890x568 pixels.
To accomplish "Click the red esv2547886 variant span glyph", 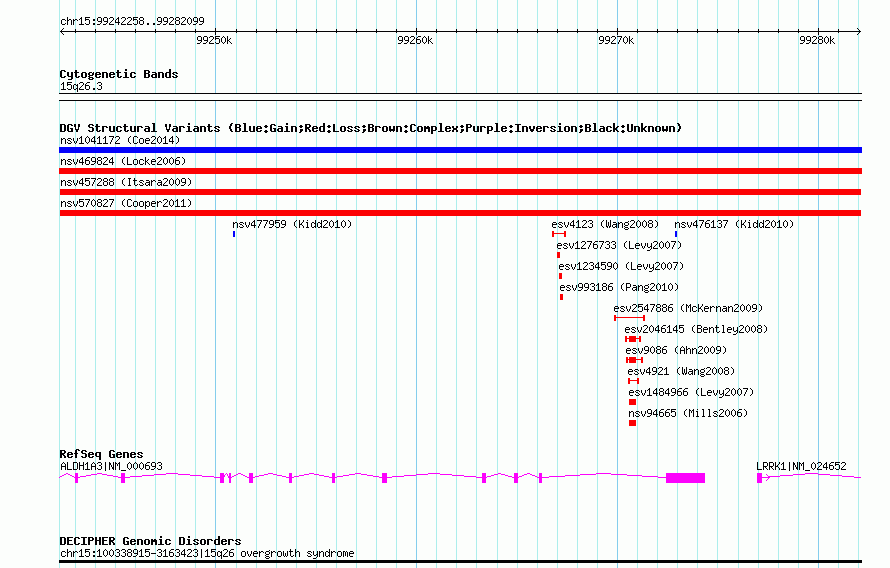I will tap(629, 318).
